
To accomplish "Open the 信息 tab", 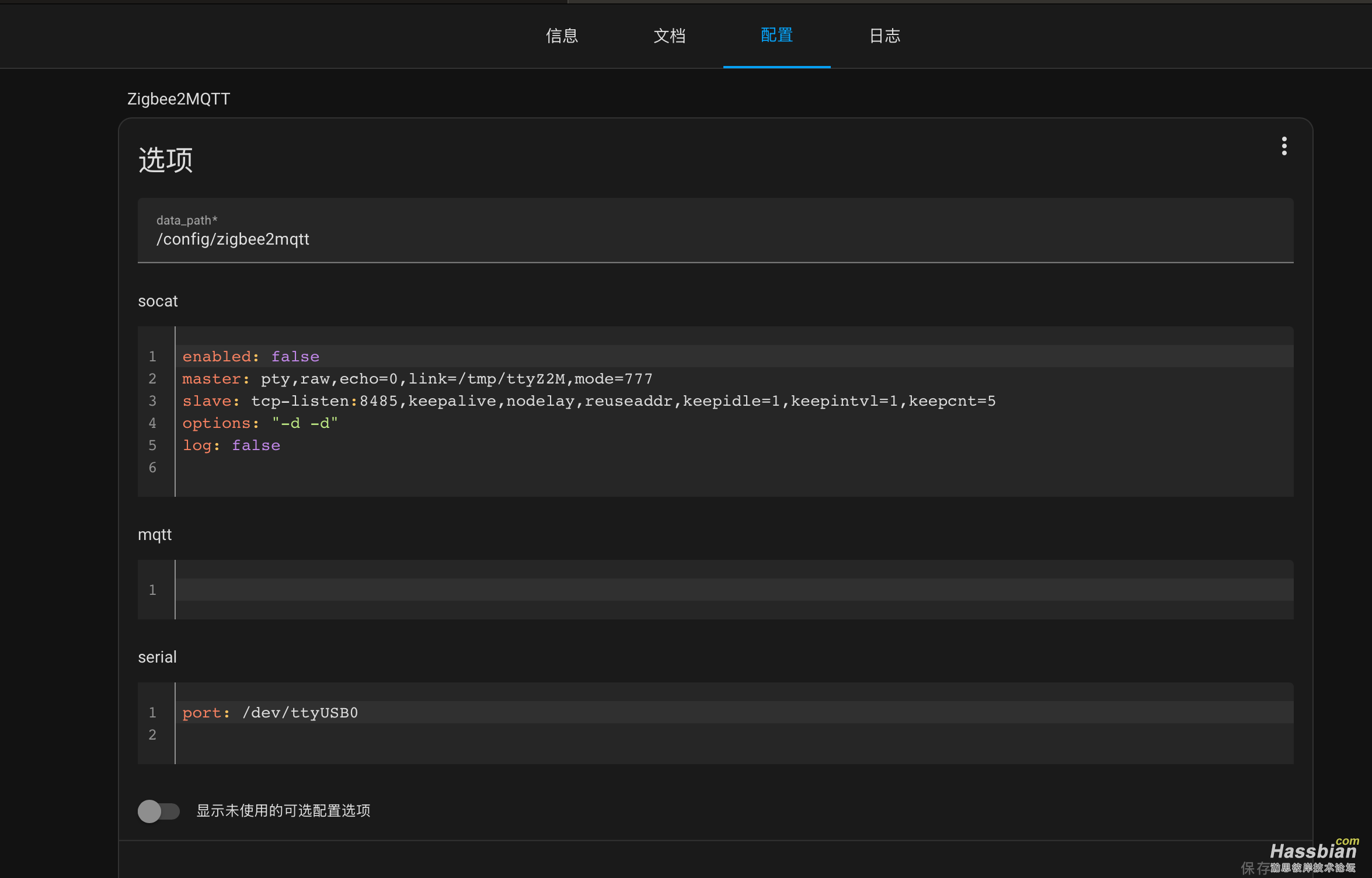I will (562, 36).
